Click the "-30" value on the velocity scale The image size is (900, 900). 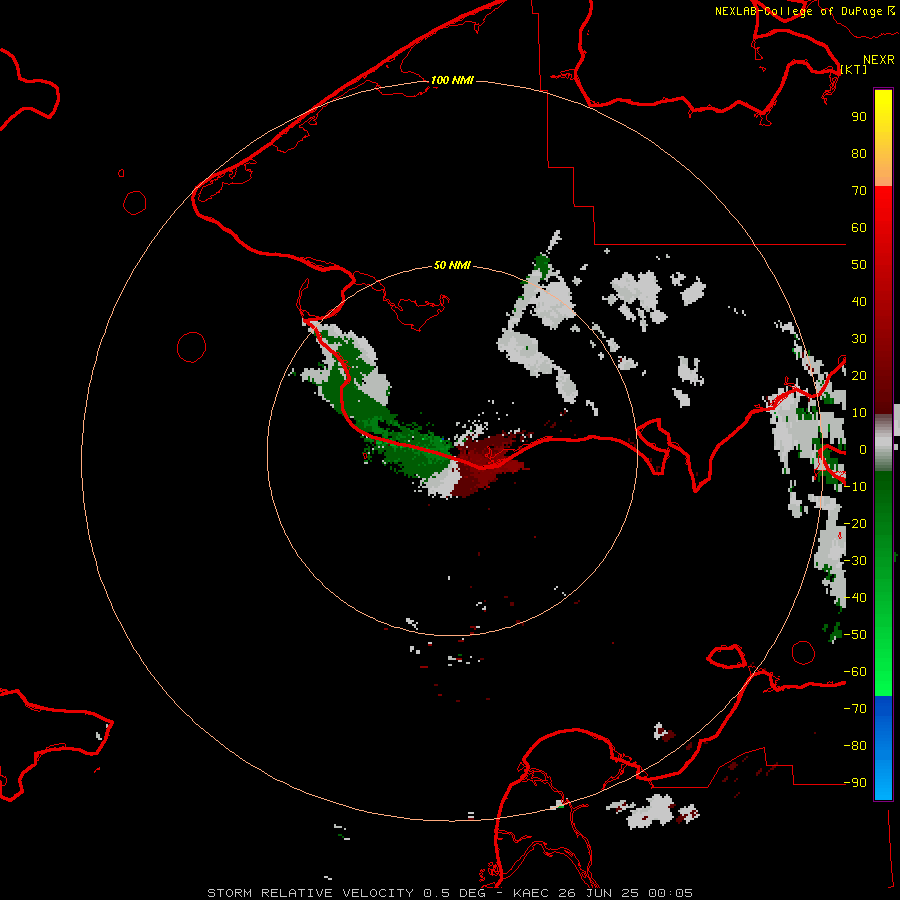(855, 560)
